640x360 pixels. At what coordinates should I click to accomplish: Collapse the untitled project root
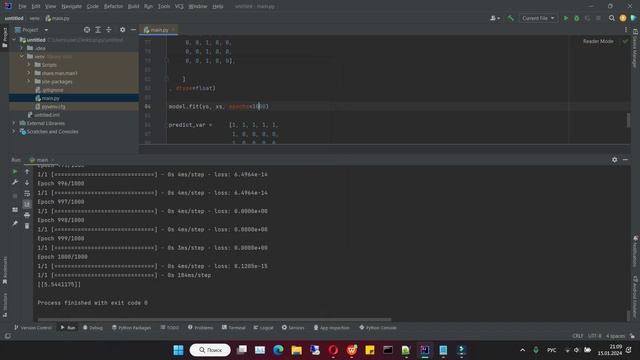pyautogui.click(x=14, y=40)
